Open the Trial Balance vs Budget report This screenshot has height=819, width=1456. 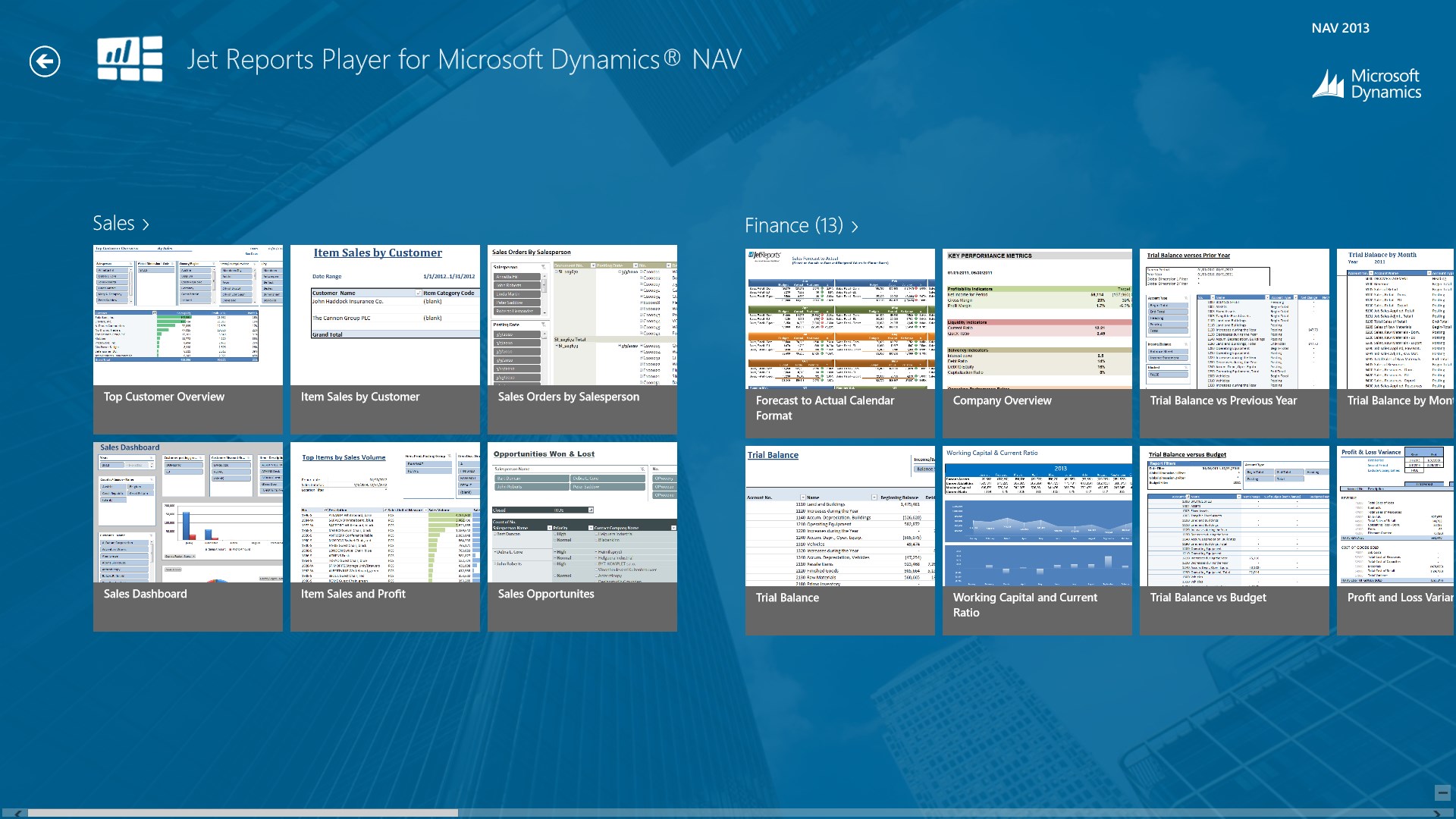(x=1234, y=540)
